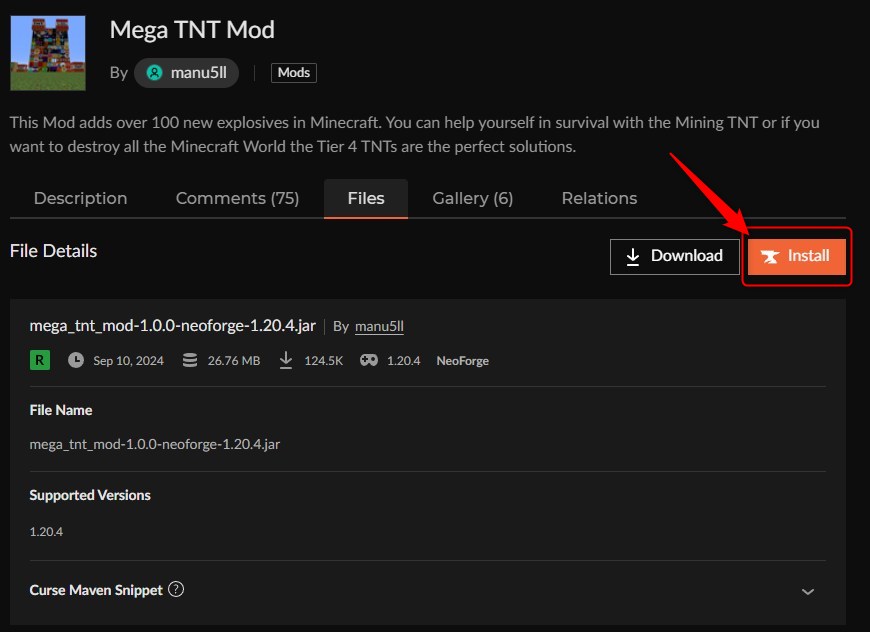The image size is (870, 632).
Task: Click the manu5ll link next to the file name
Action: coord(379,326)
